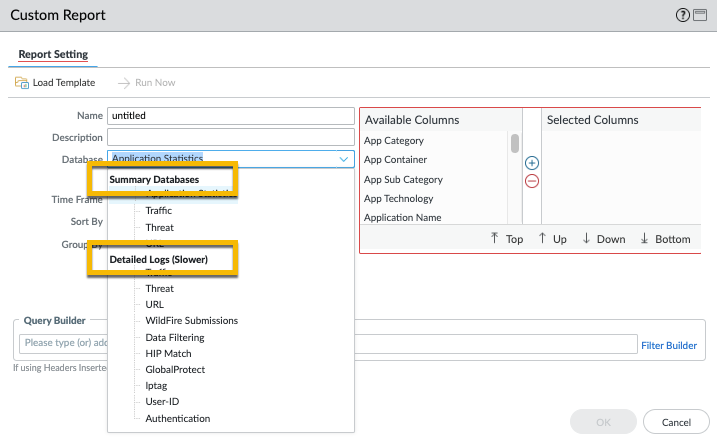Click the add column plus icon
The height and width of the screenshot is (447, 717).
click(532, 162)
